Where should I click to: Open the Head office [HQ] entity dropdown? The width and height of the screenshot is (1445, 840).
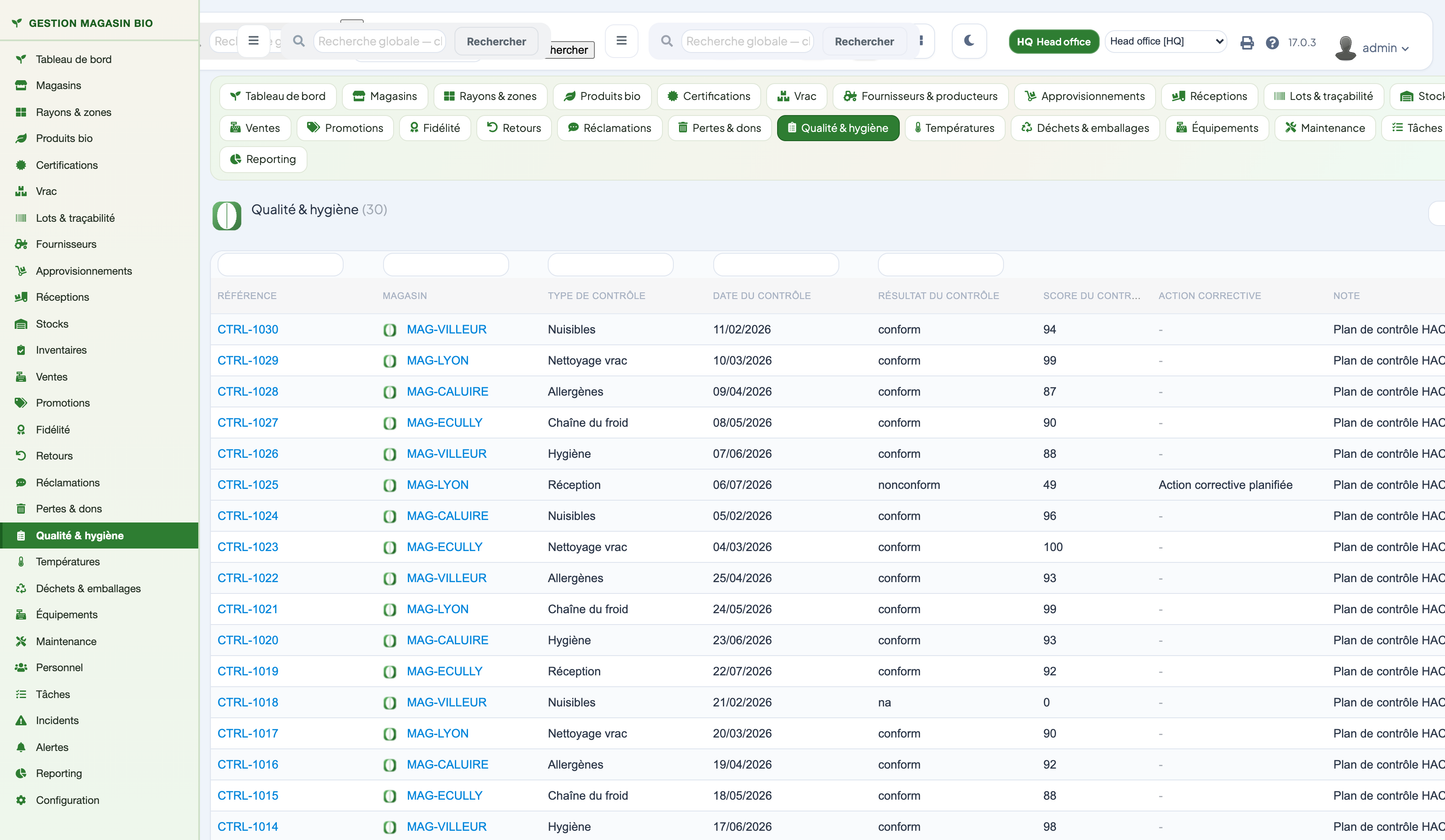(x=1165, y=41)
